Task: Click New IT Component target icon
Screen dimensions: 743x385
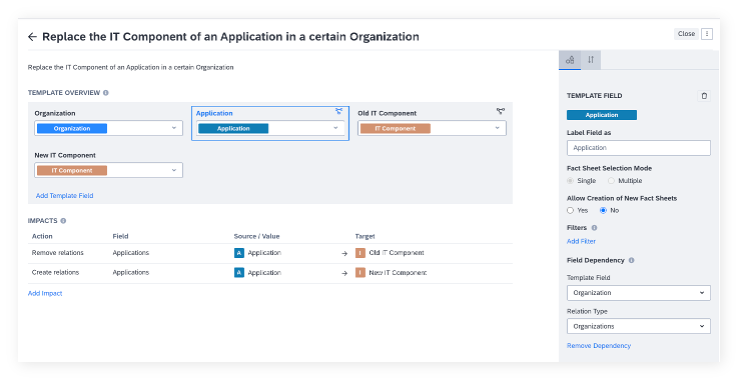Action: click(360, 273)
